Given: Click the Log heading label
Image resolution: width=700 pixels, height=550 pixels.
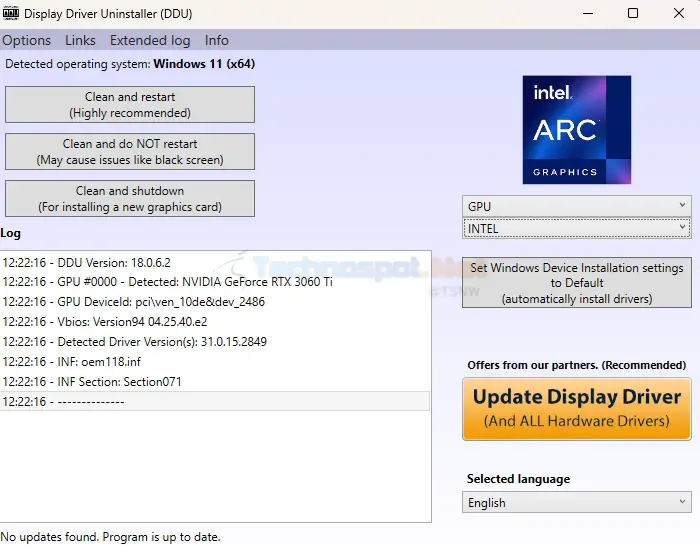Looking at the screenshot, I should coord(11,233).
